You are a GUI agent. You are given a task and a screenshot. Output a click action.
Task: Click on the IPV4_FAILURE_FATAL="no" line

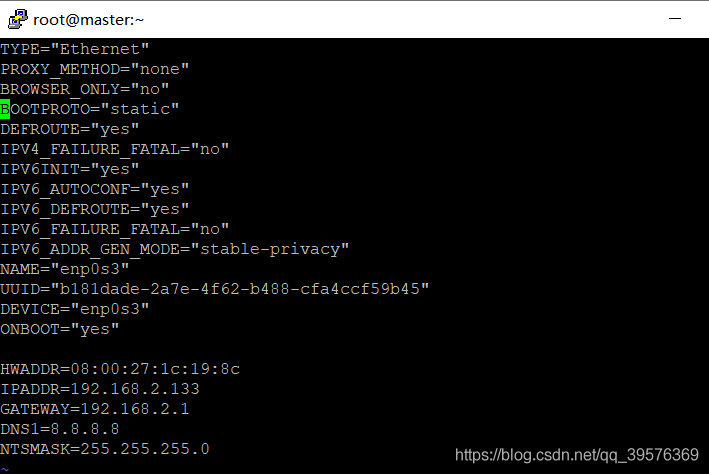pyautogui.click(x=115, y=148)
